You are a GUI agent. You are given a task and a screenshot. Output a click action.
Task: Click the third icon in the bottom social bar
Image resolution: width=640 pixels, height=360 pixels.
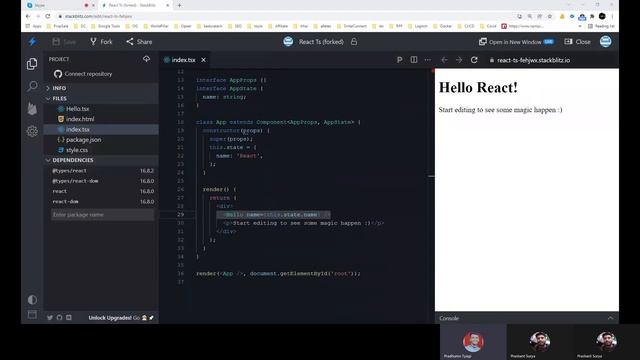(x=69, y=318)
